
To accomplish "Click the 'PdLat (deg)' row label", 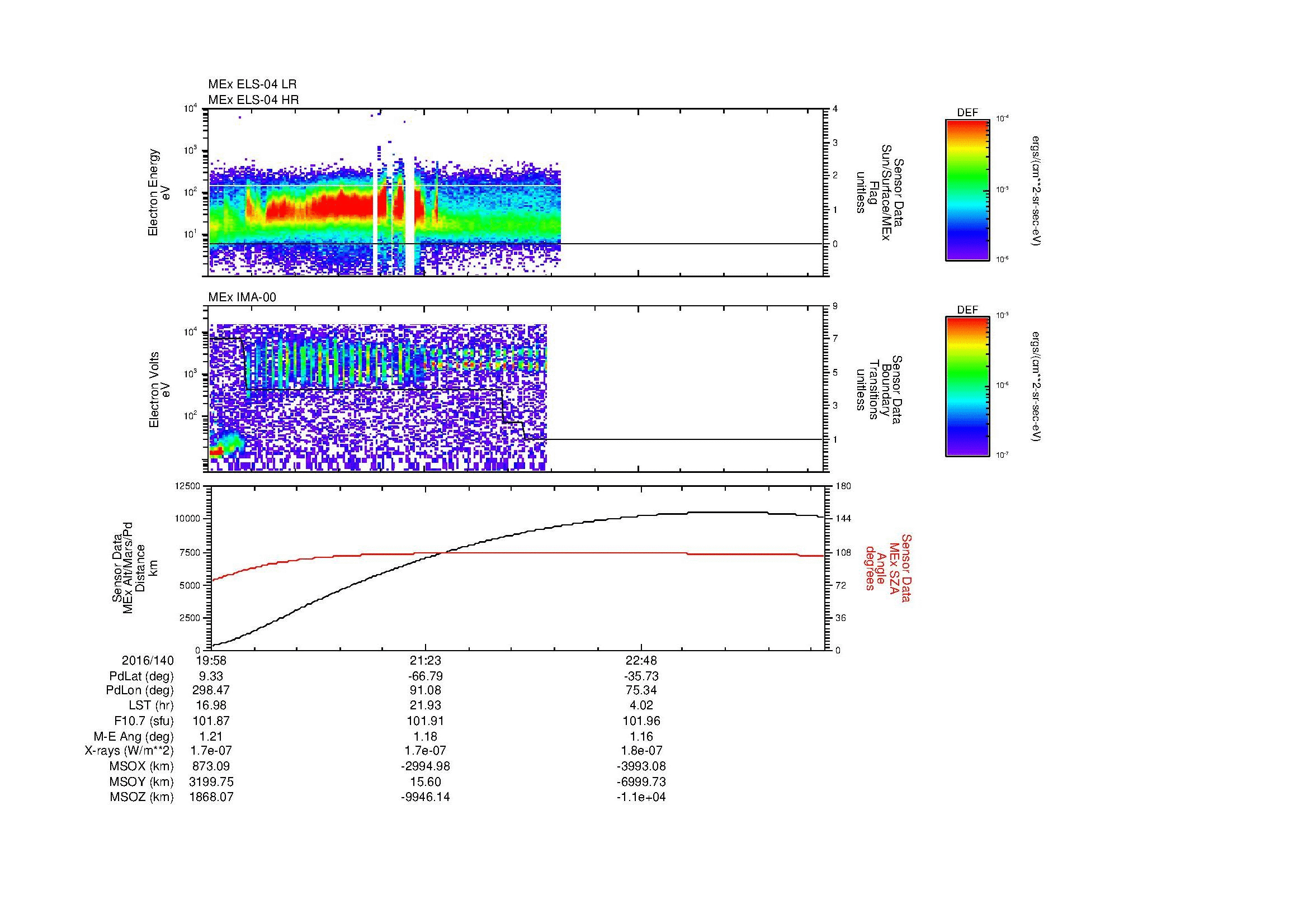I will pos(141,676).
